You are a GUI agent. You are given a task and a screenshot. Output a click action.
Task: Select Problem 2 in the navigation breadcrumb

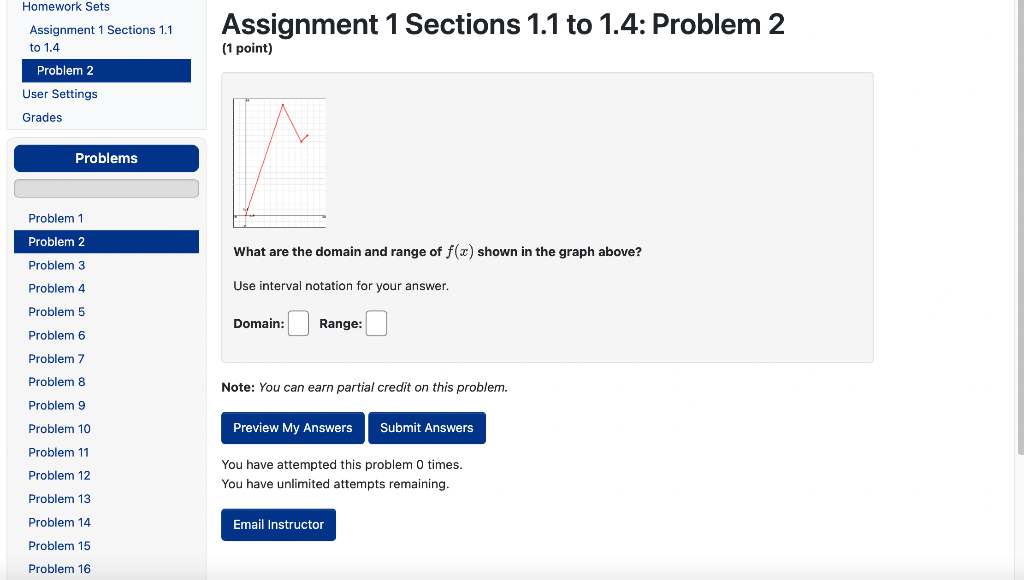66,70
